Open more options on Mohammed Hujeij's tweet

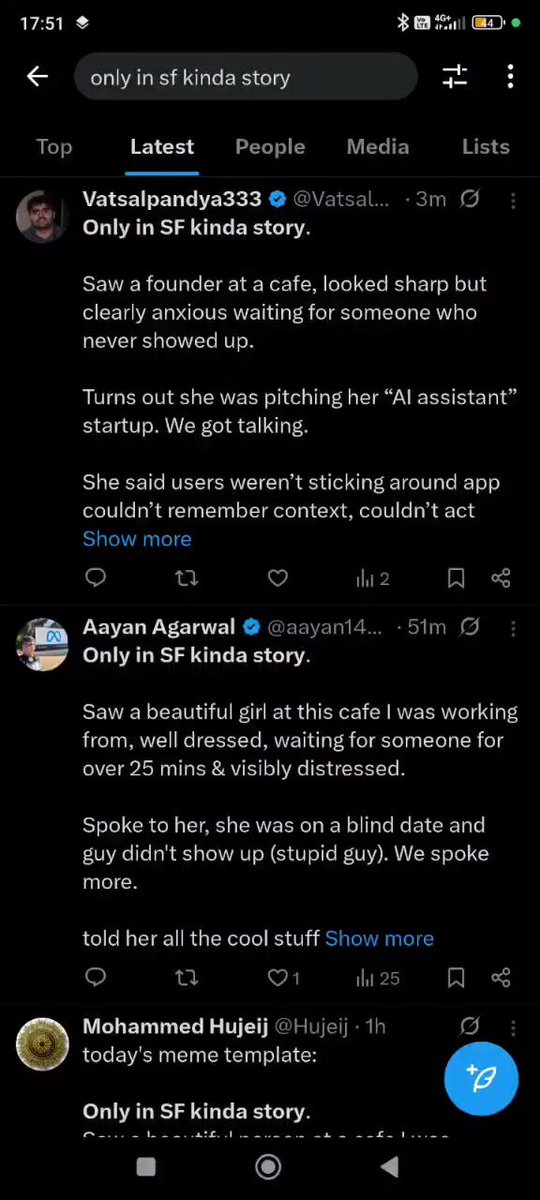[513, 1027]
